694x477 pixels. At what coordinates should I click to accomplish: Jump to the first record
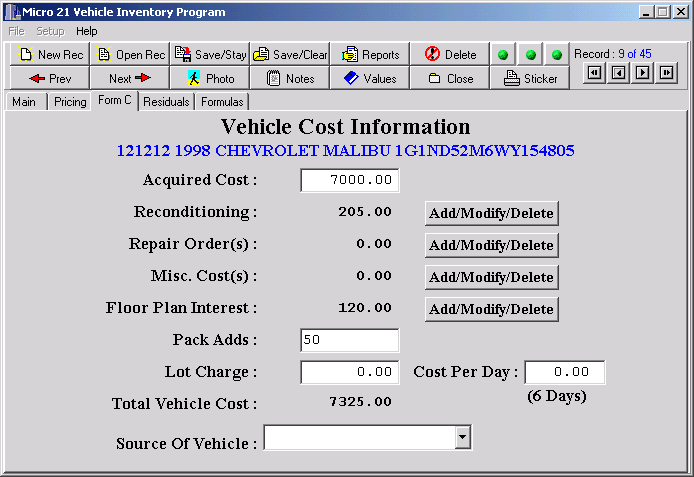[x=594, y=72]
